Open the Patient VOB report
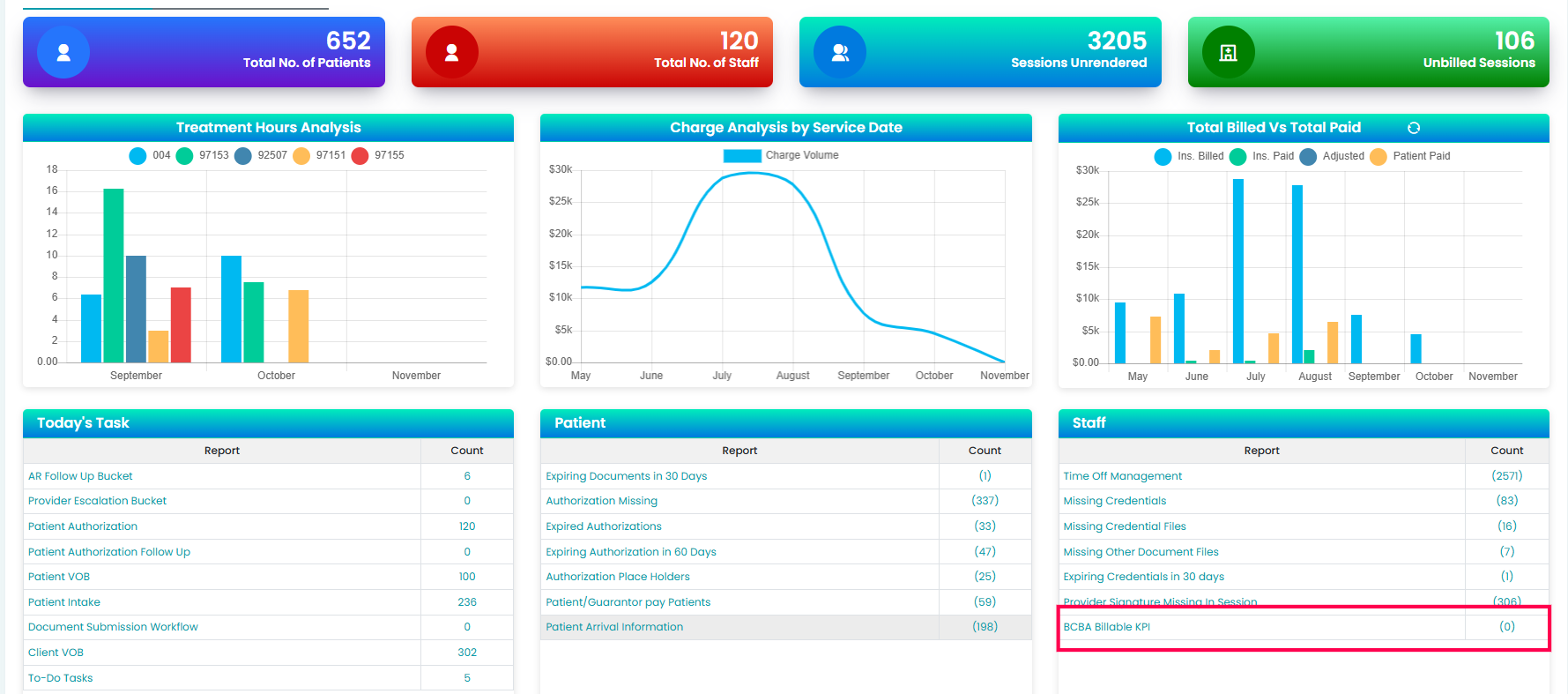 59,577
